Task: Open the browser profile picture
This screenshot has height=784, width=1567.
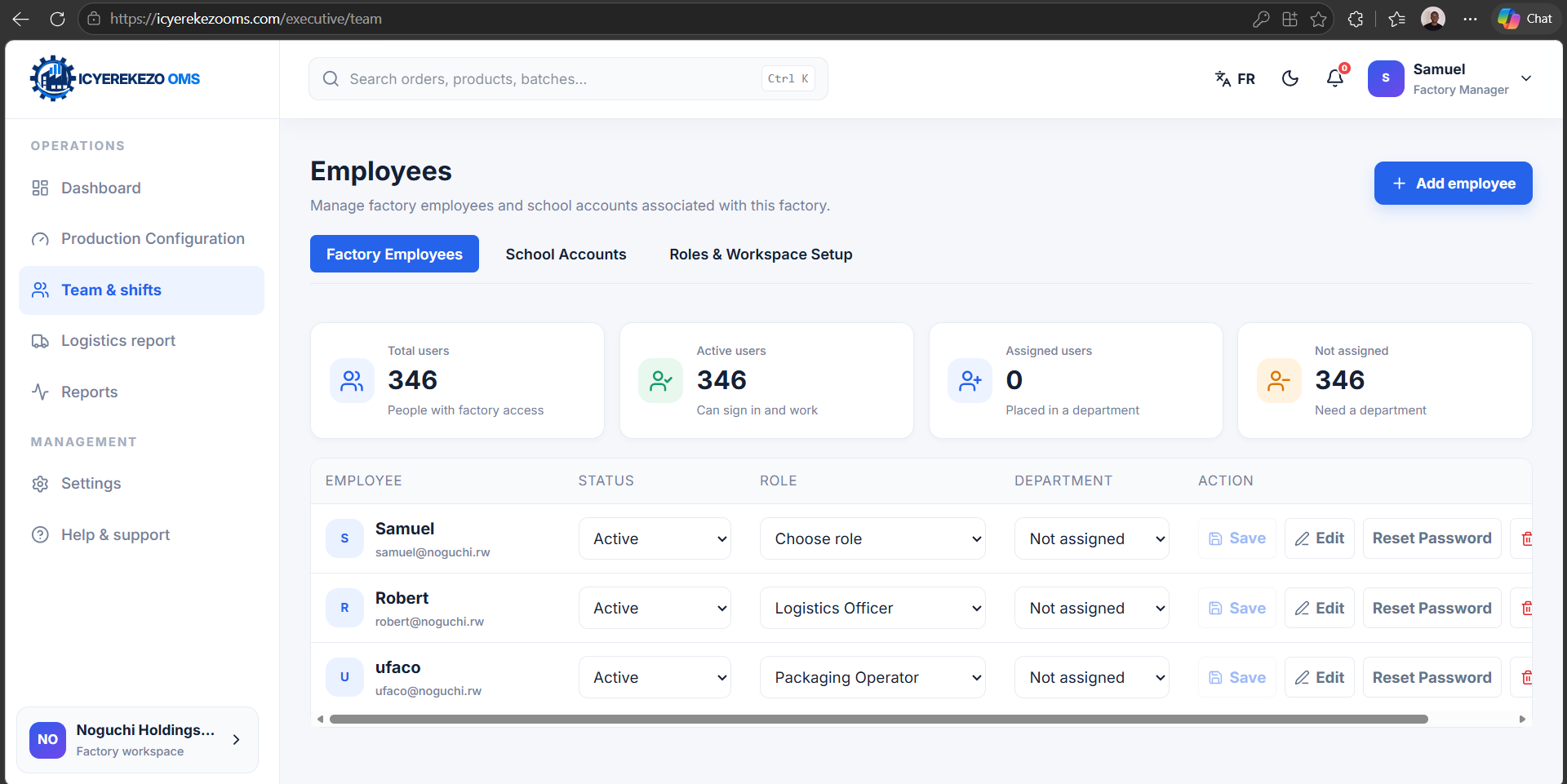Action: (x=1433, y=19)
